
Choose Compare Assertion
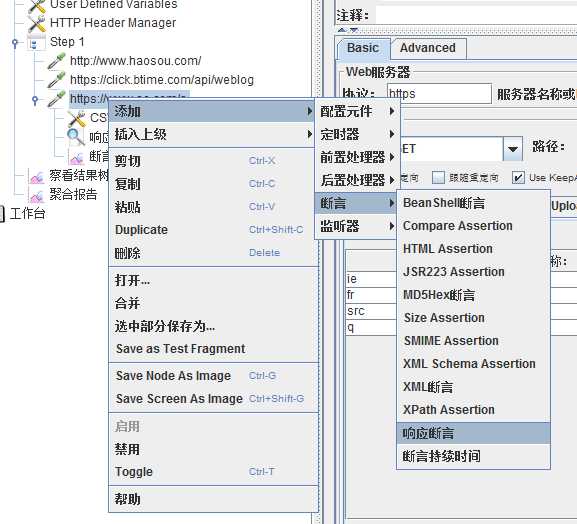[474, 226]
